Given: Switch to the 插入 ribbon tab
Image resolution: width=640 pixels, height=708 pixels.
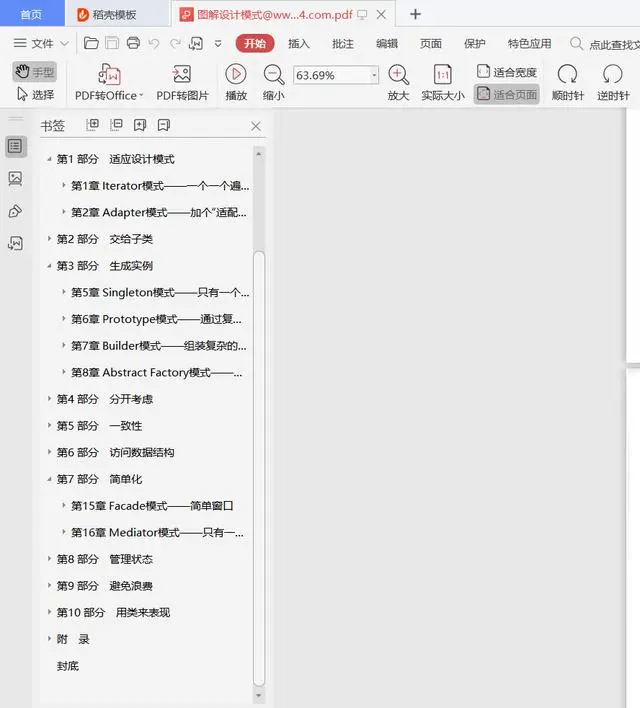Looking at the screenshot, I should pos(299,43).
